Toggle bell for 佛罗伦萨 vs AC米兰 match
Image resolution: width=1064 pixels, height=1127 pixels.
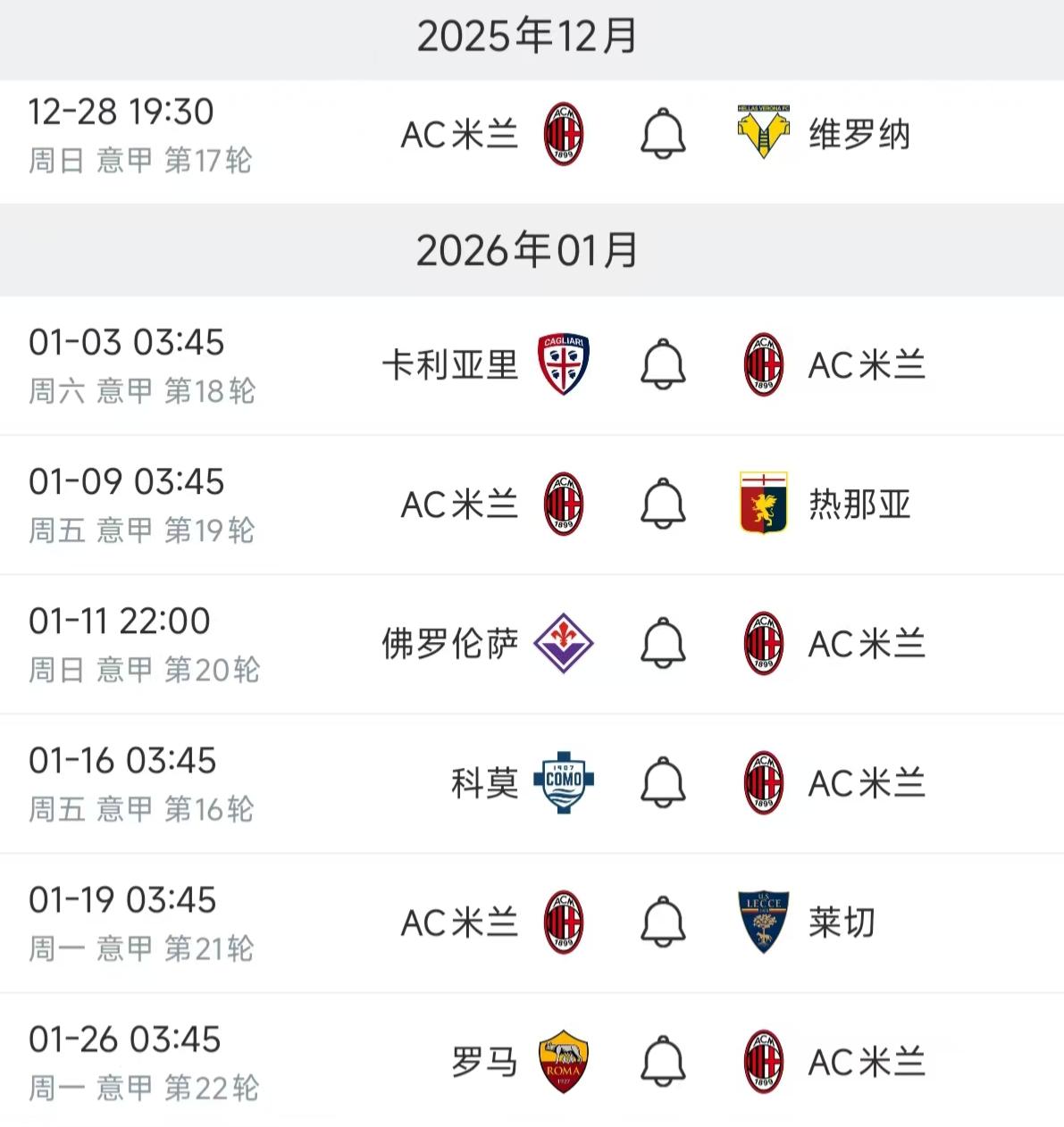click(x=663, y=643)
